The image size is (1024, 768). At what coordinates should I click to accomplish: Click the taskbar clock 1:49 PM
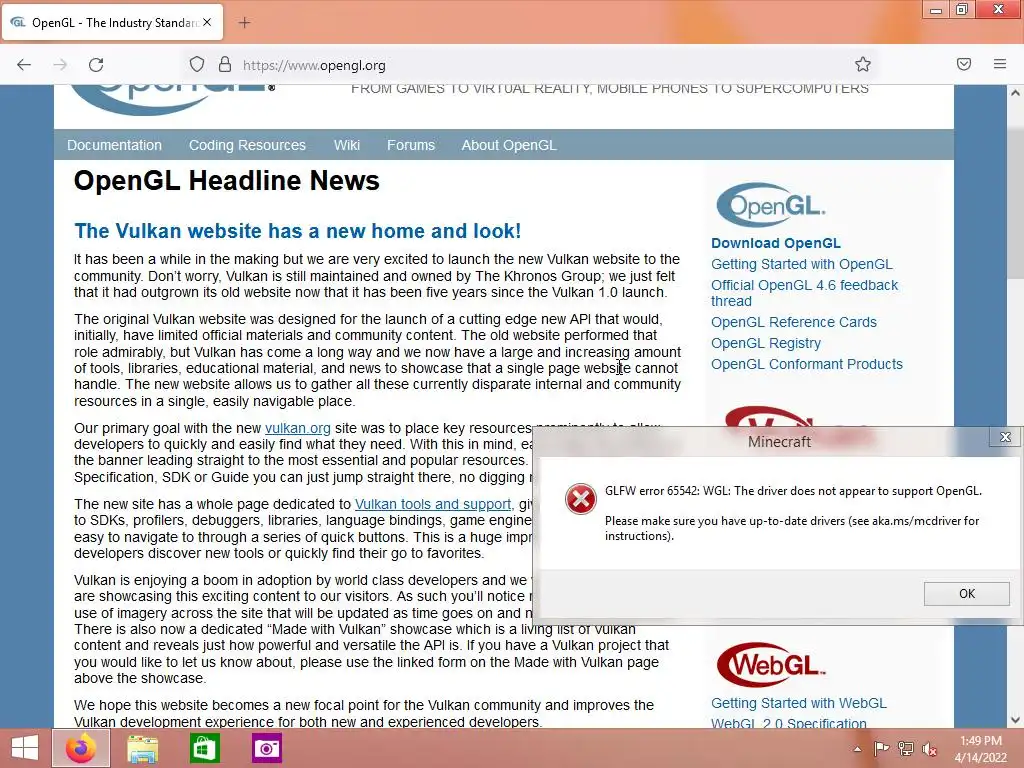981,749
